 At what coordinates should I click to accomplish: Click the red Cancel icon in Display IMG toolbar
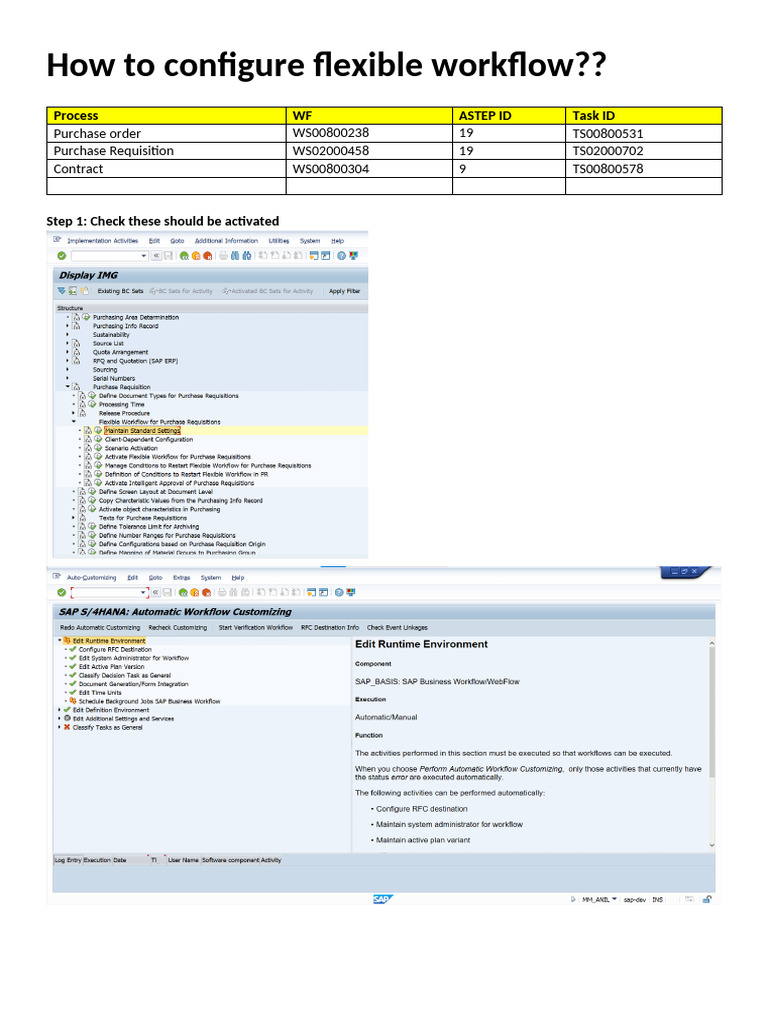[207, 256]
